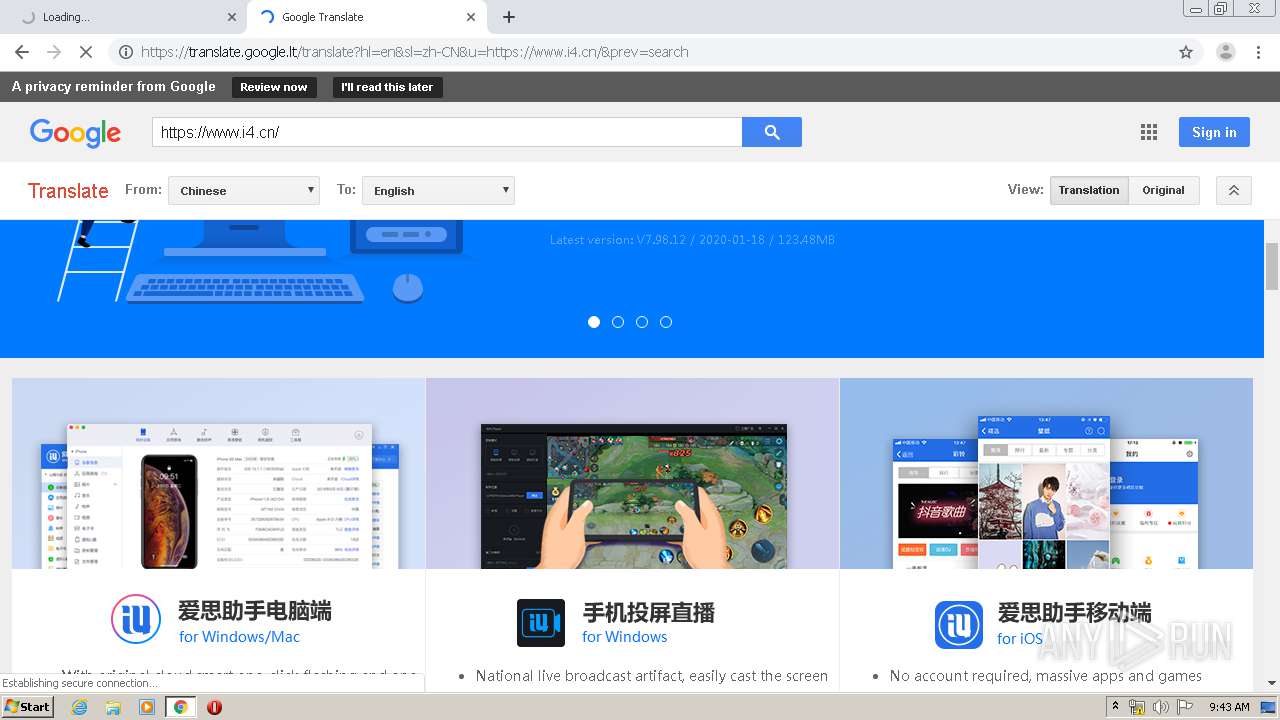The width and height of the screenshot is (1280, 720).
Task: Select the Google Translate tab
Action: point(365,17)
